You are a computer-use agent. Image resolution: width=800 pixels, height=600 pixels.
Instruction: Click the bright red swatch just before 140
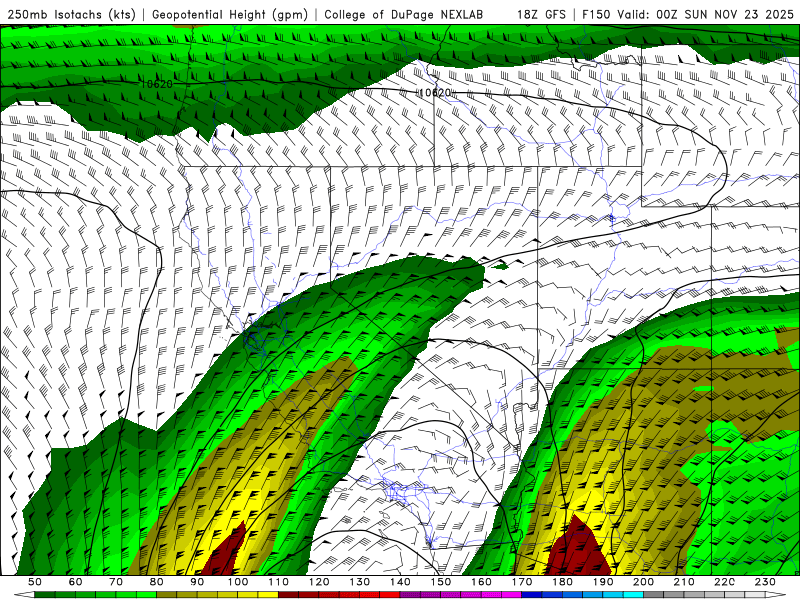click(390, 595)
